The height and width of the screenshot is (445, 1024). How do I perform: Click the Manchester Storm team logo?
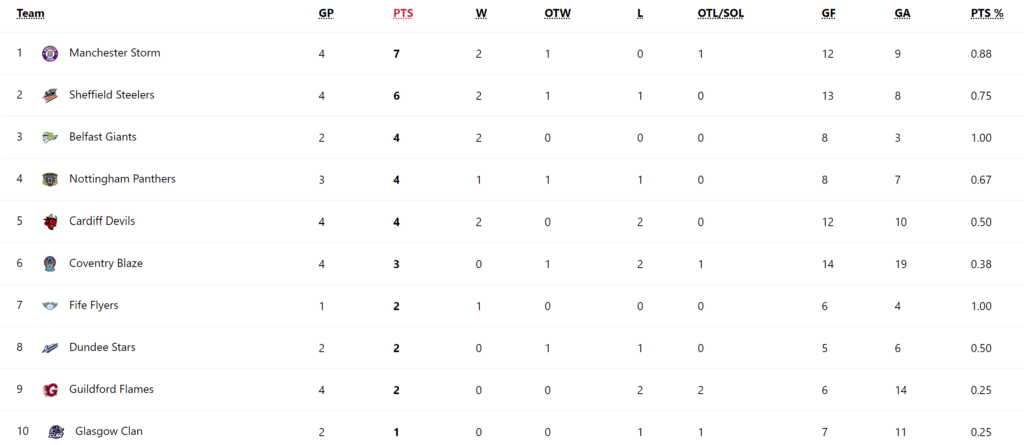click(50, 54)
